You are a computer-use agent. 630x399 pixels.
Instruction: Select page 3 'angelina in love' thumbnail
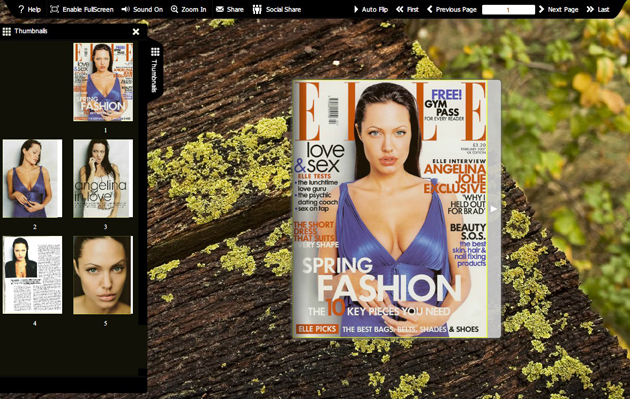[103, 178]
